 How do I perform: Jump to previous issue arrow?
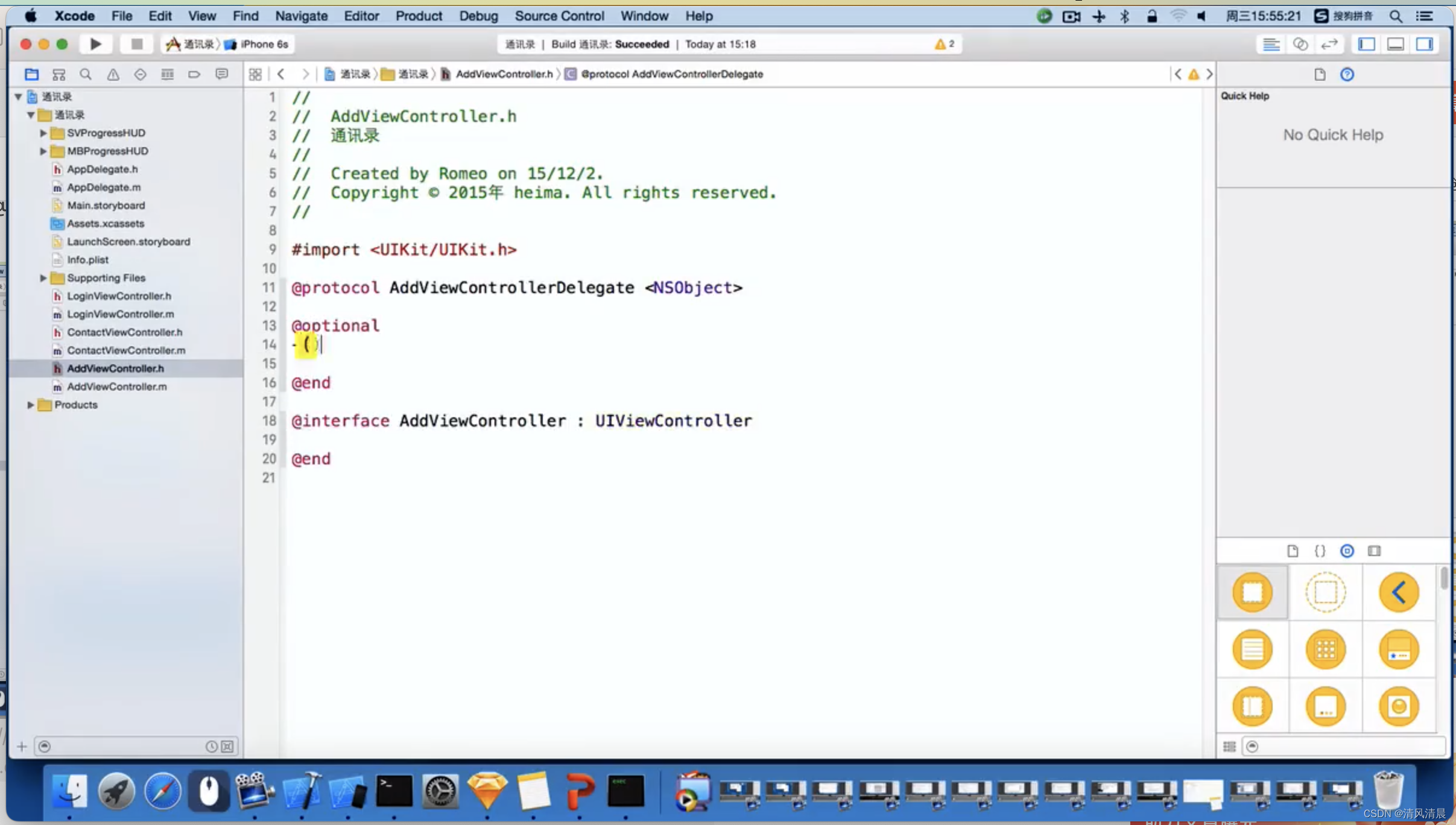pos(1177,74)
